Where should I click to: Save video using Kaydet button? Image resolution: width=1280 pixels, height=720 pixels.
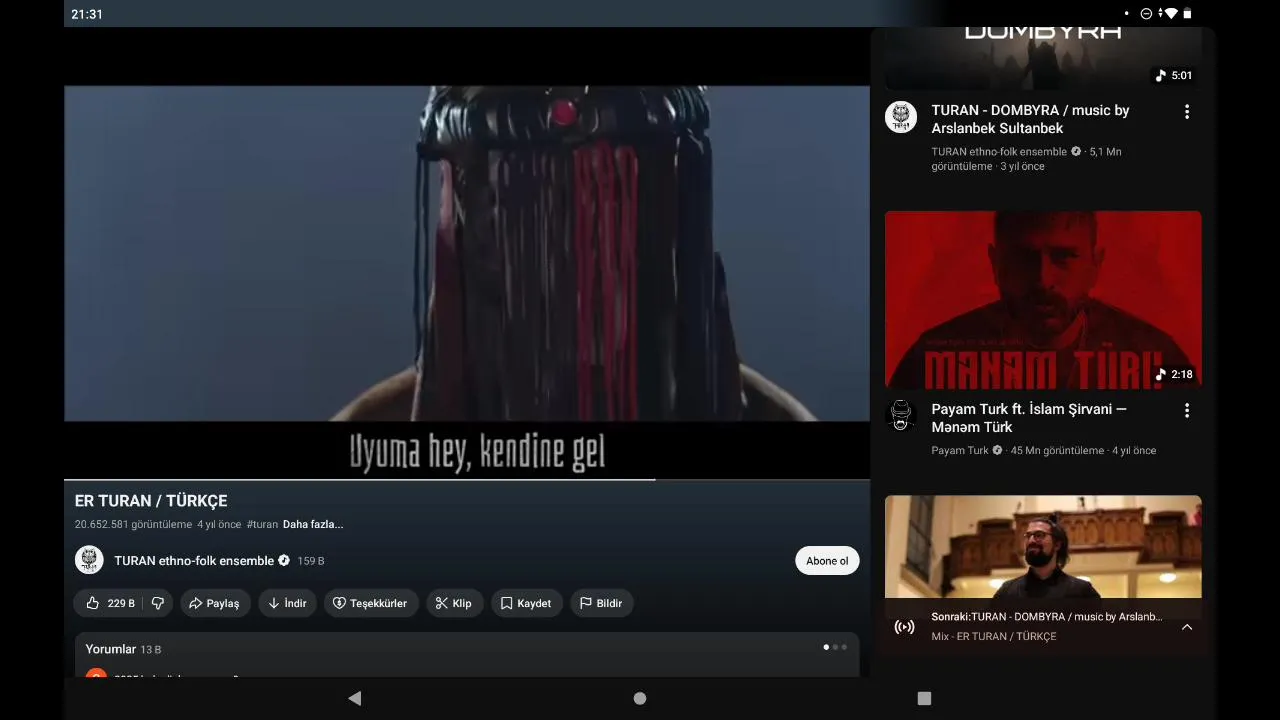526,603
